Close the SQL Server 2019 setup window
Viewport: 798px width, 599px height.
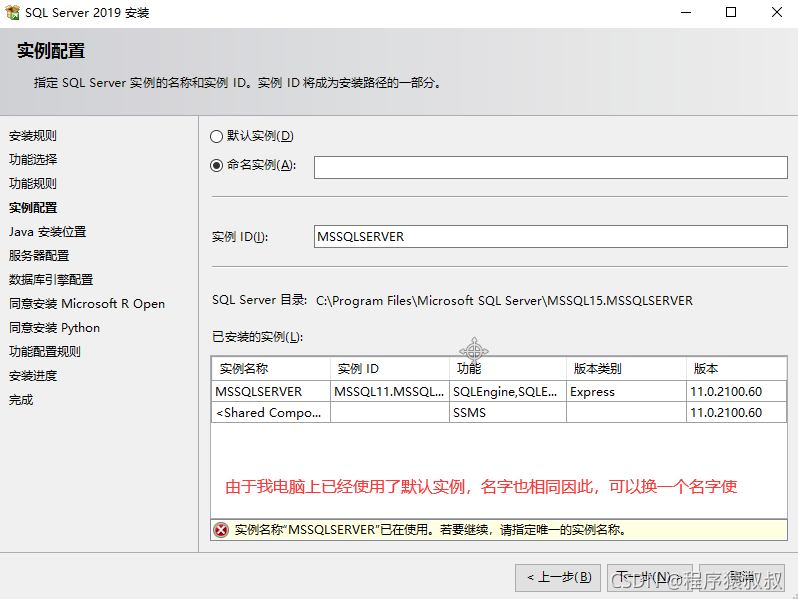click(777, 12)
